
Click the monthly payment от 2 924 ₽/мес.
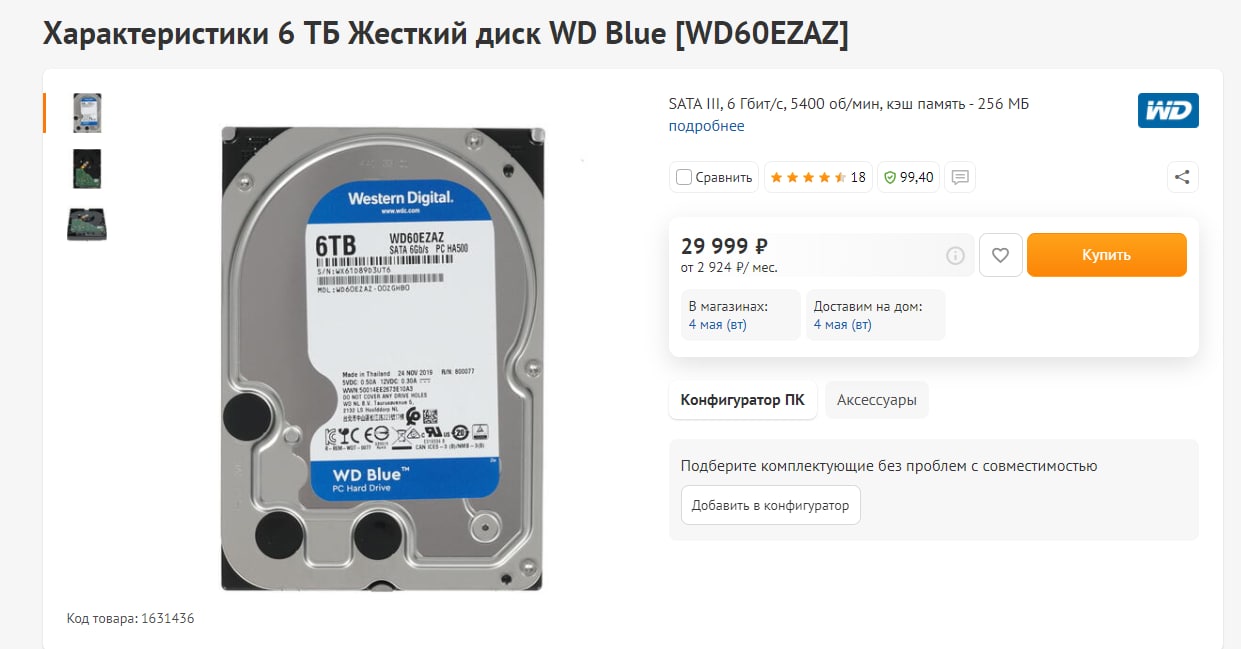click(x=729, y=268)
